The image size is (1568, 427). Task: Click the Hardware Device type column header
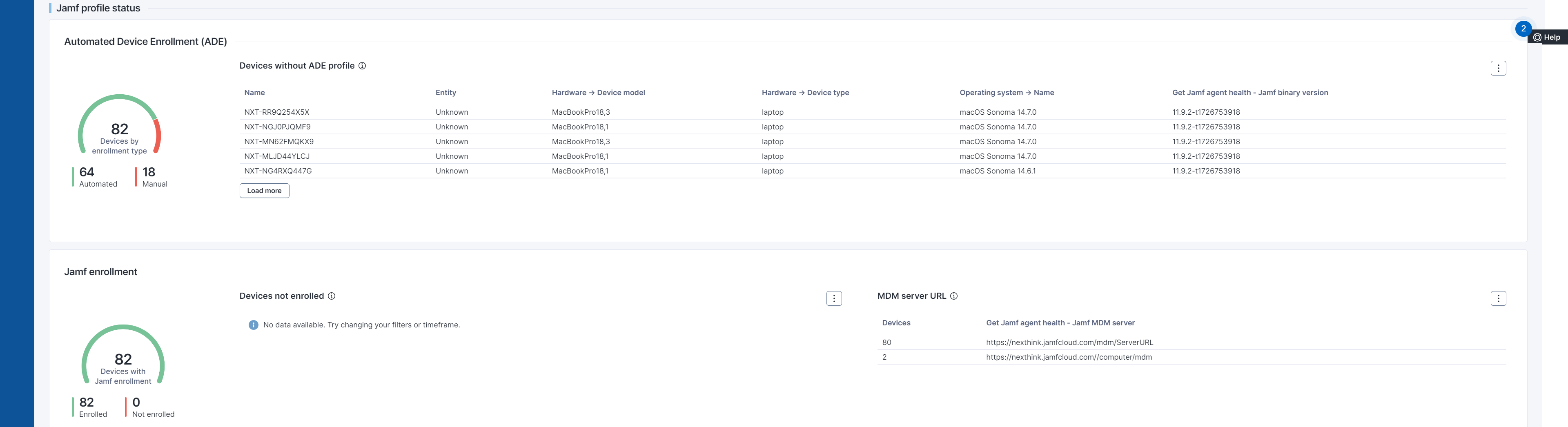point(805,92)
